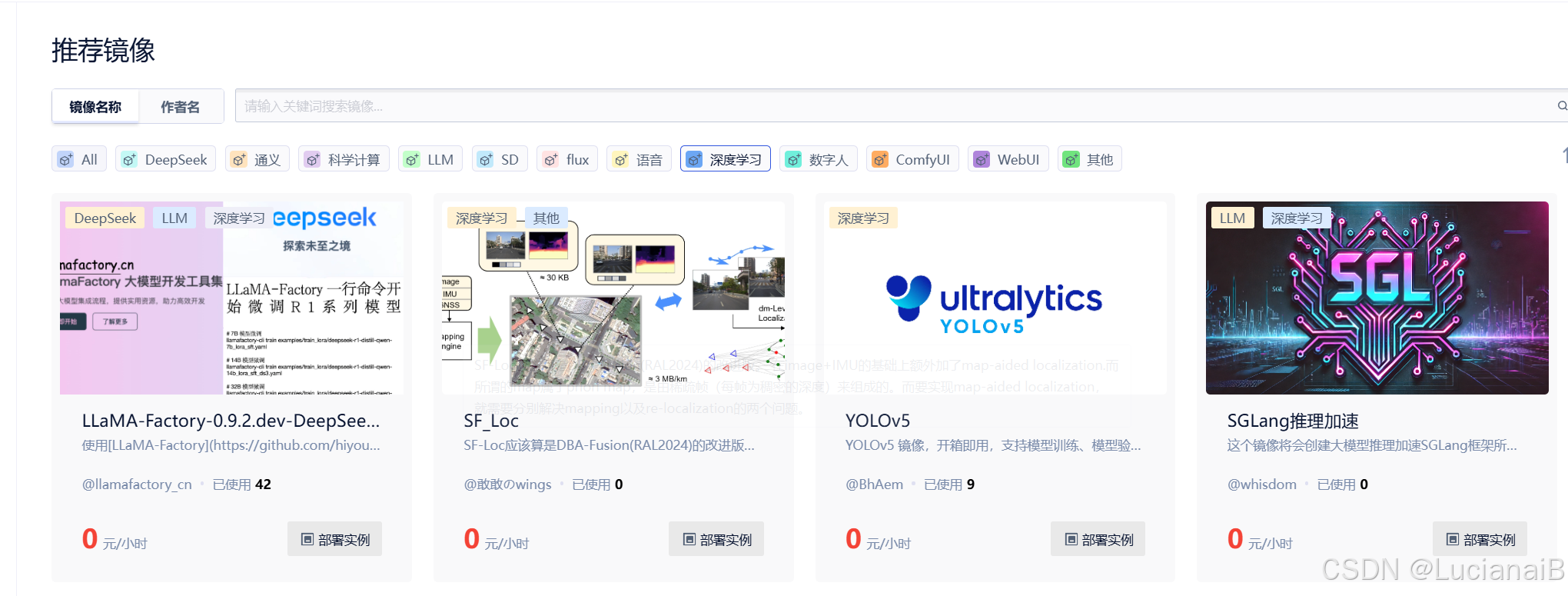Click the search magnifier icon

point(1562,105)
